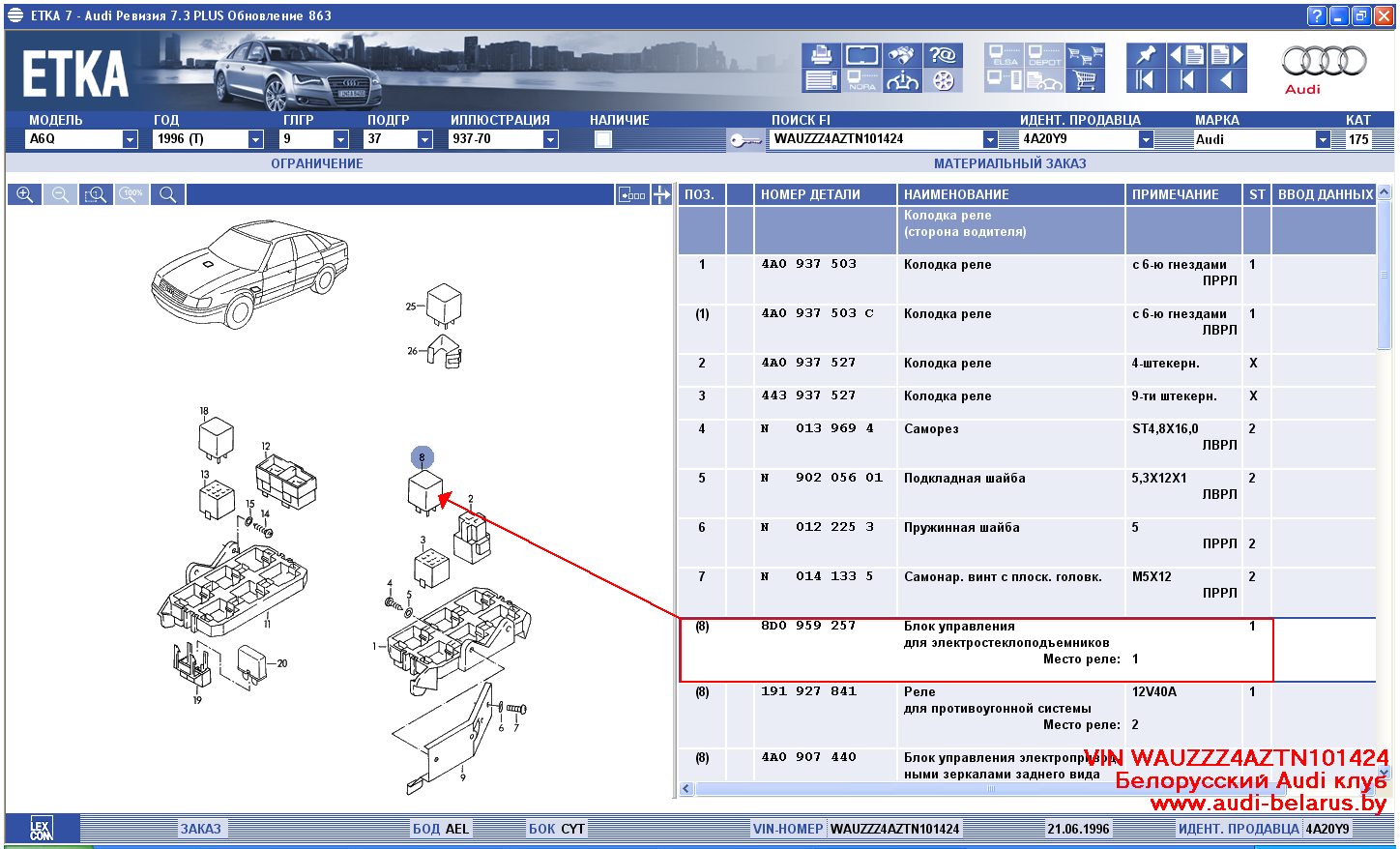Click the document and car icon
1400x849 pixels.
click(1044, 80)
